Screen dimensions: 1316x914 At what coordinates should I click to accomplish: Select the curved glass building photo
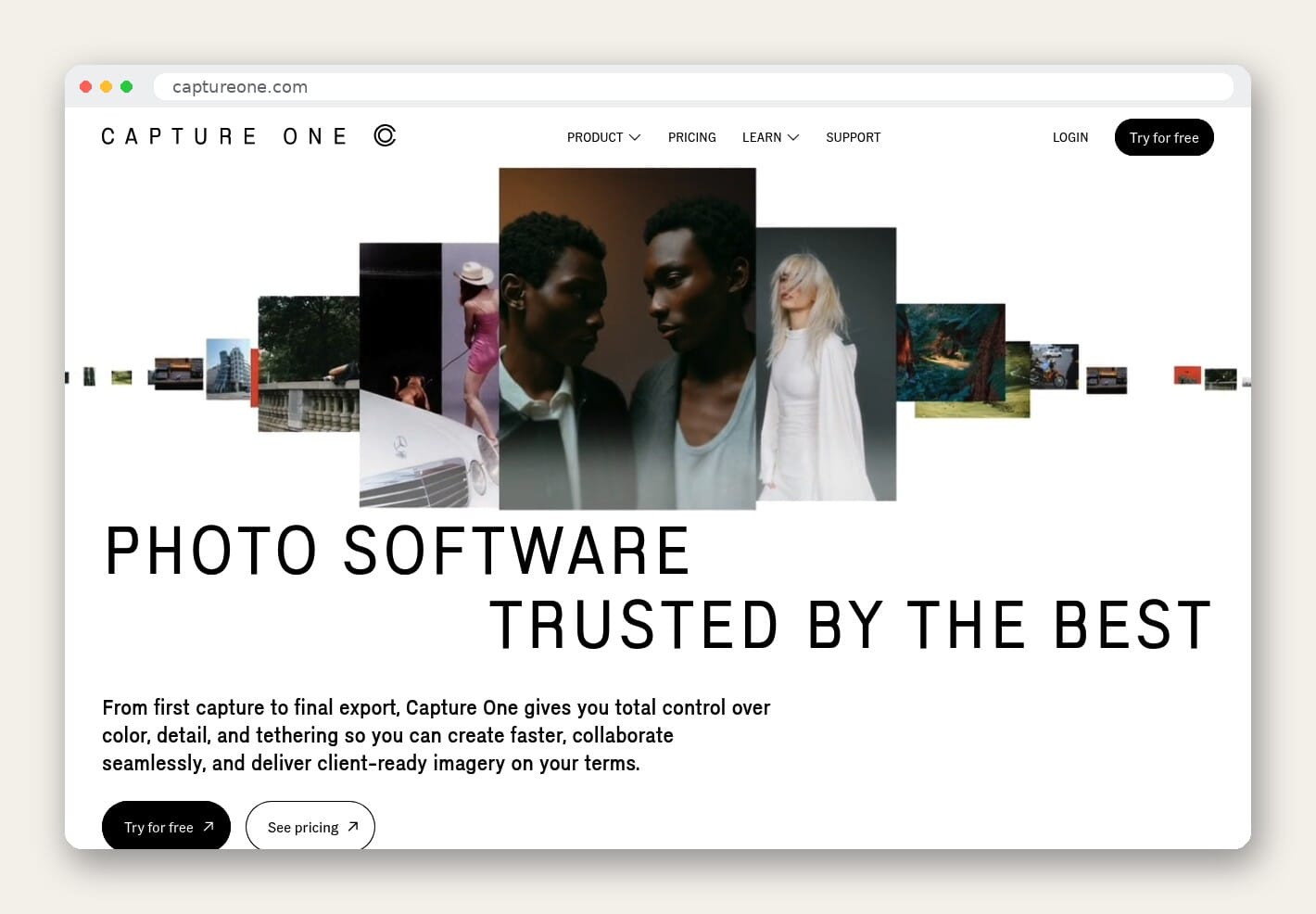[x=228, y=369]
